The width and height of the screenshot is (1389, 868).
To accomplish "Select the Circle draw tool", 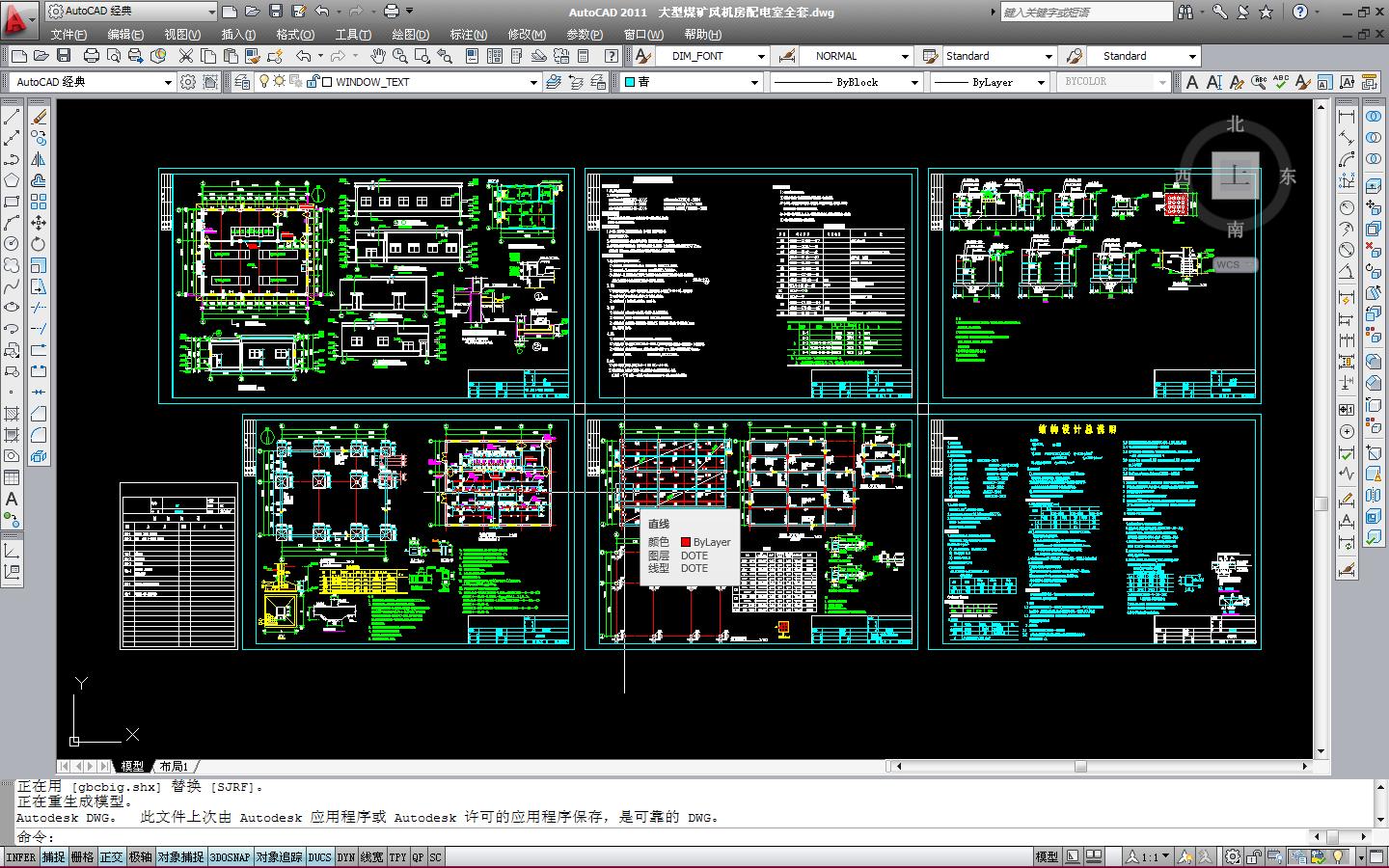I will [x=12, y=244].
